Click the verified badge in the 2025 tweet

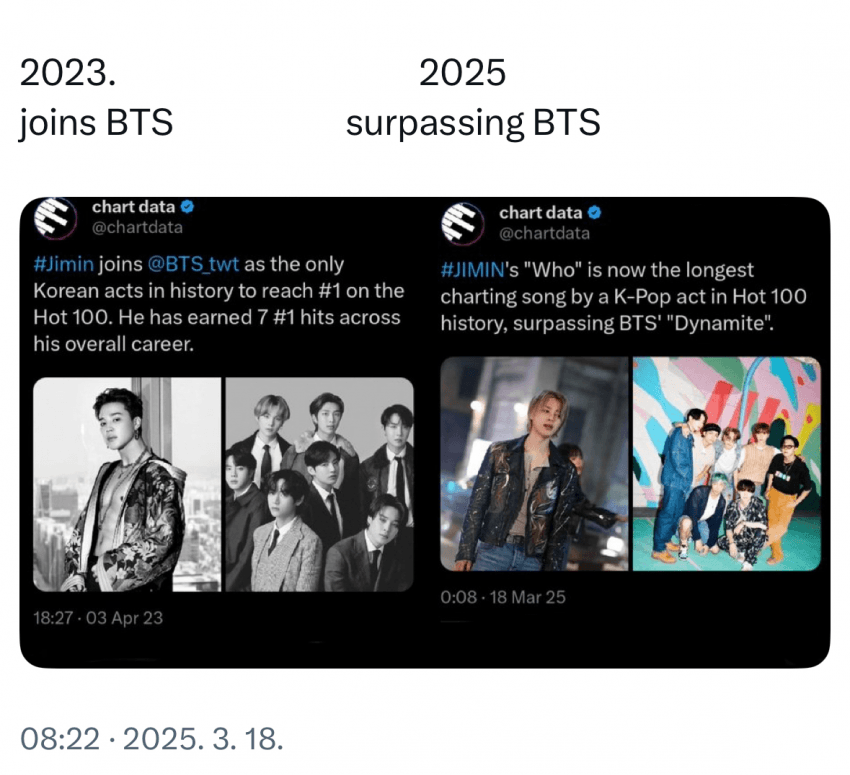tap(595, 213)
